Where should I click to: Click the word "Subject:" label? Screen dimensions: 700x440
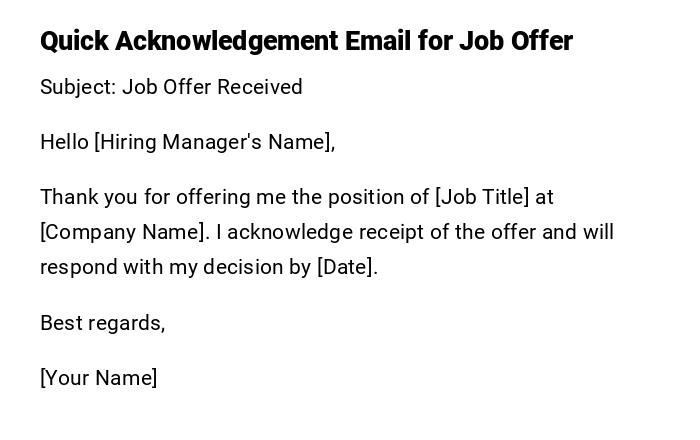pyautogui.click(x=78, y=87)
